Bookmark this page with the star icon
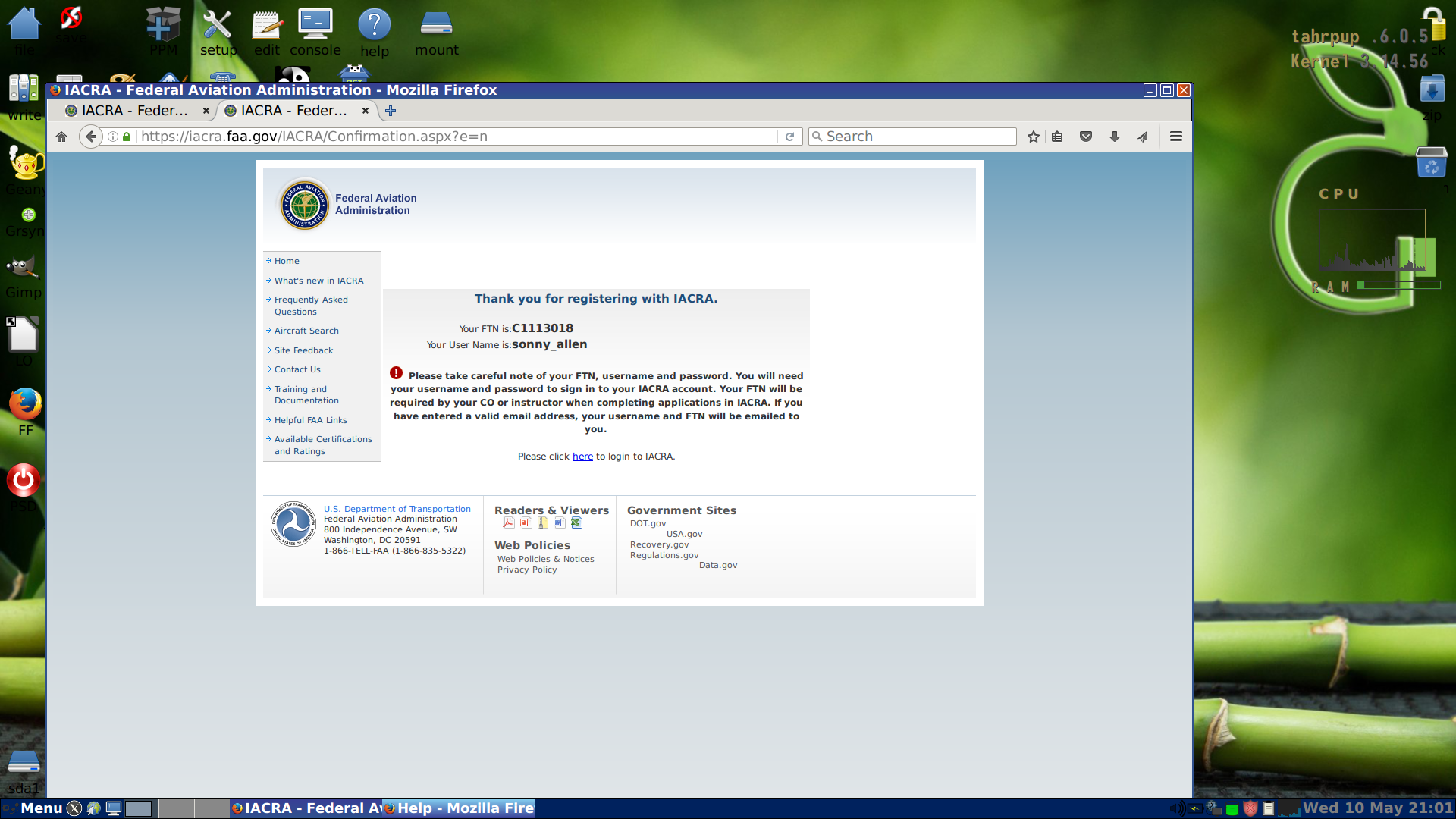This screenshot has width=1456, height=819. point(1033,136)
